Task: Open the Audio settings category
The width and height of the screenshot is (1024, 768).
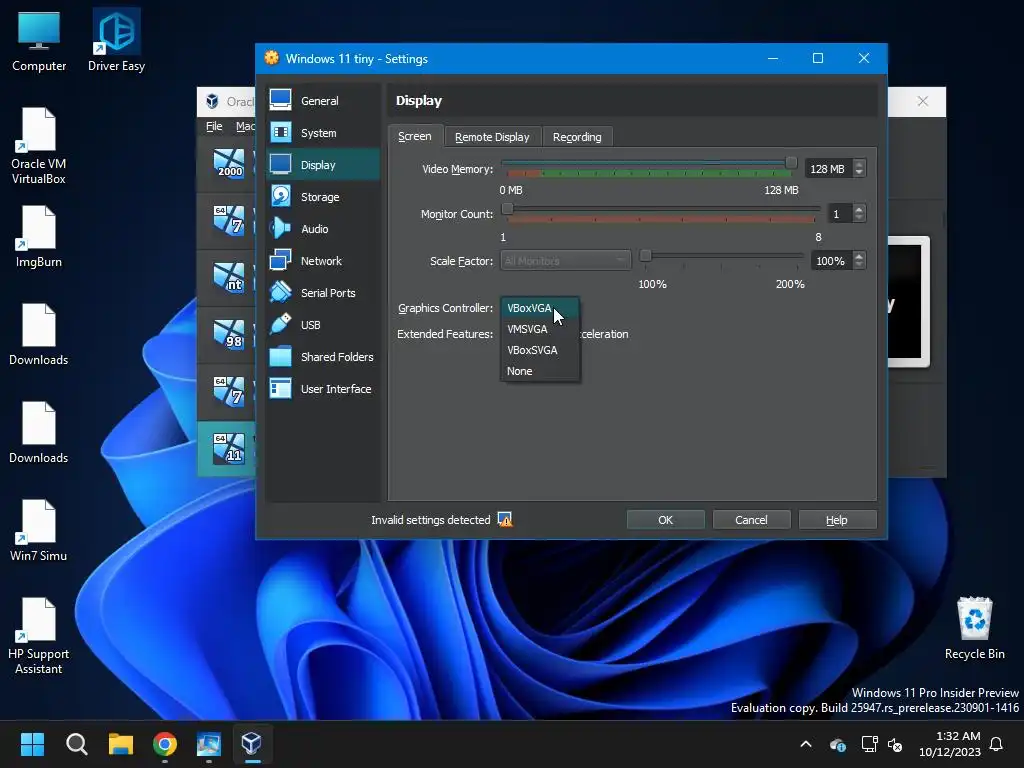Action: tap(323, 229)
